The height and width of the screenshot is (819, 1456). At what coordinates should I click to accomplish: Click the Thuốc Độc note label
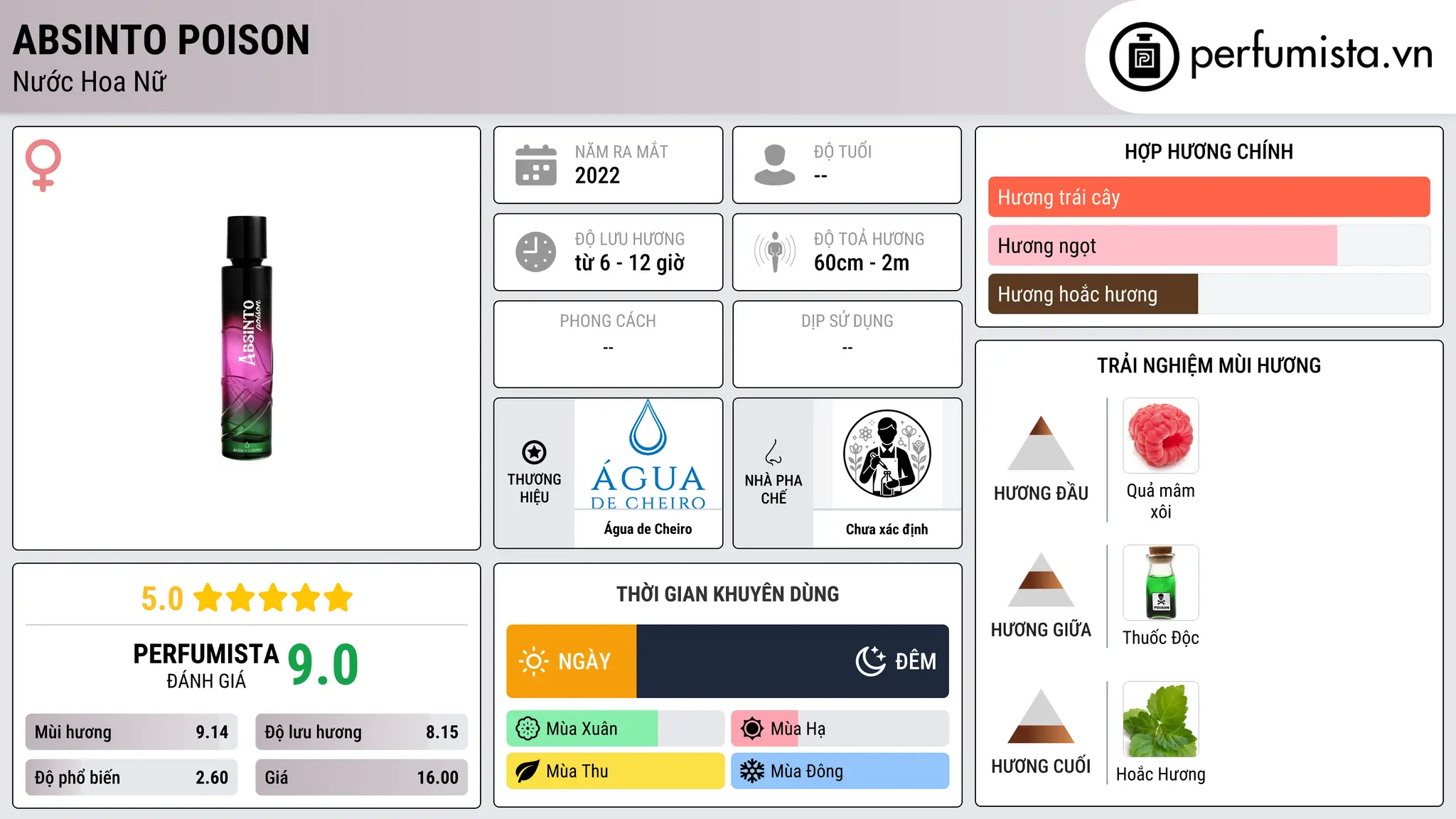coord(1161,638)
